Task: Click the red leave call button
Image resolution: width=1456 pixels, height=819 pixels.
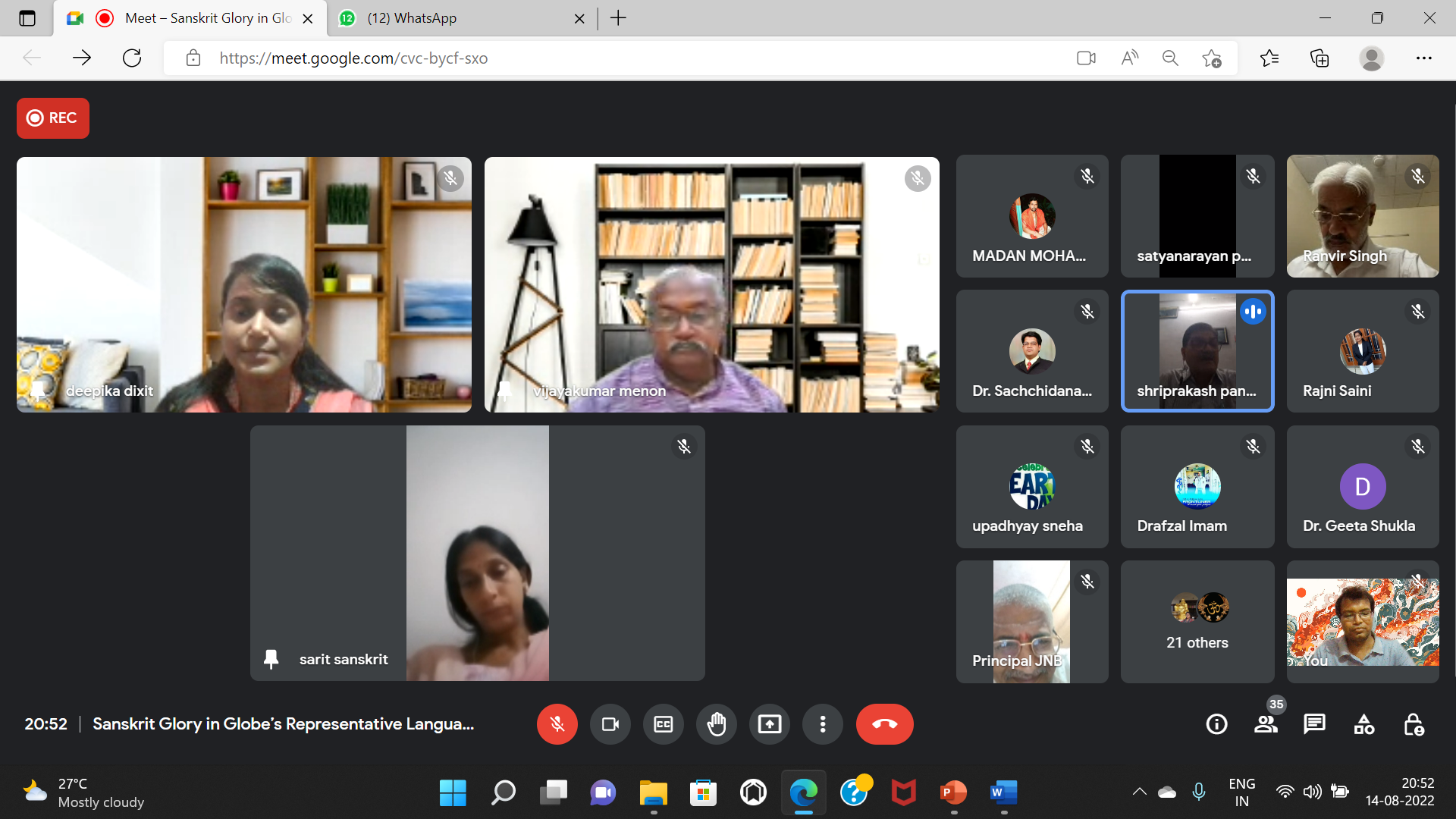Action: 884,724
